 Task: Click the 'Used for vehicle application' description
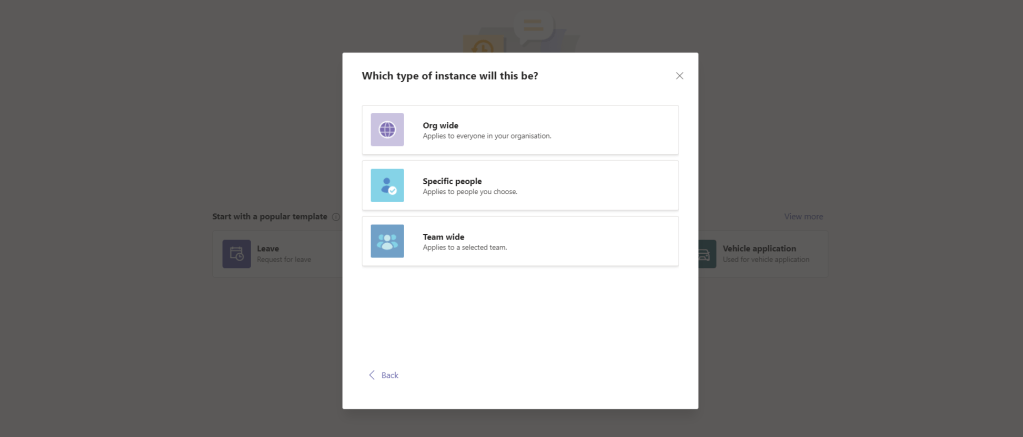point(765,260)
